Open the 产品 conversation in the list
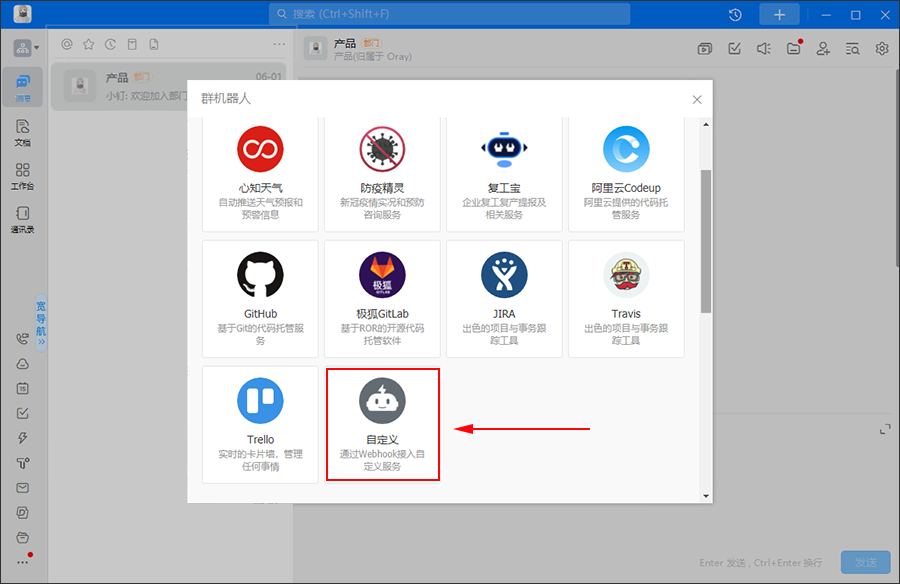The image size is (900, 584). [x=169, y=86]
